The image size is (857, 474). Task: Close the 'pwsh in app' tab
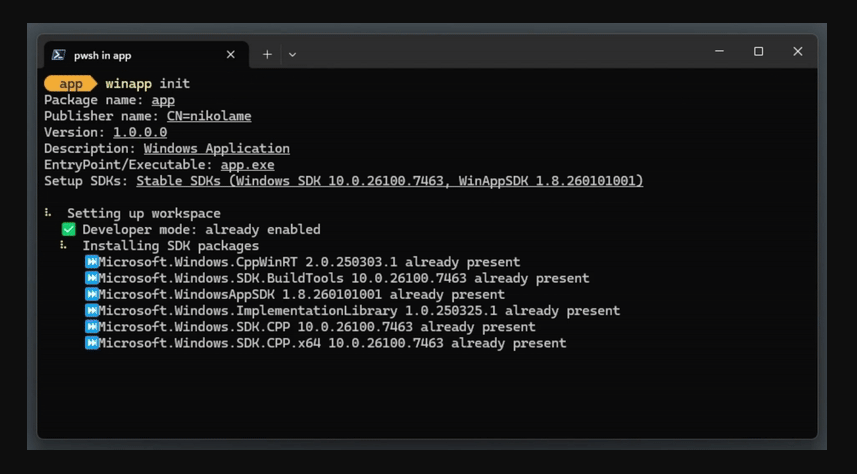point(231,55)
